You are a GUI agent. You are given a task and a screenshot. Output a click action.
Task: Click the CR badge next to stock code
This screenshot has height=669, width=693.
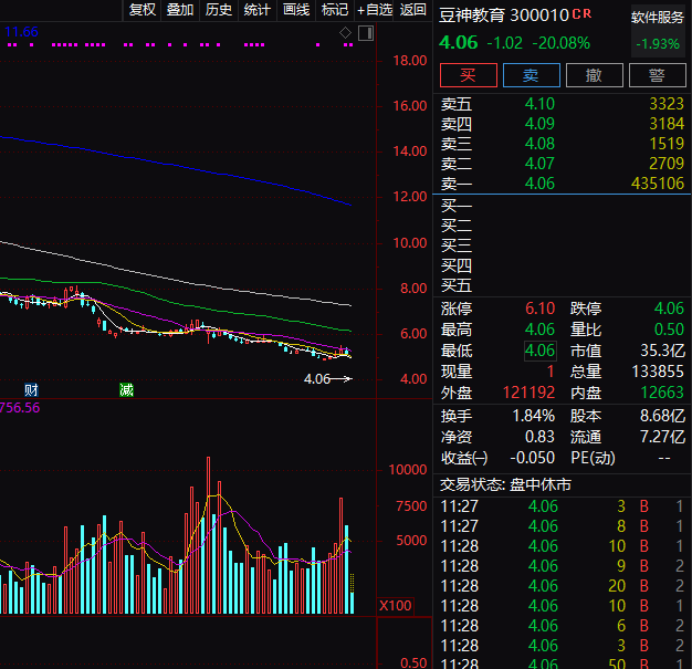582,14
